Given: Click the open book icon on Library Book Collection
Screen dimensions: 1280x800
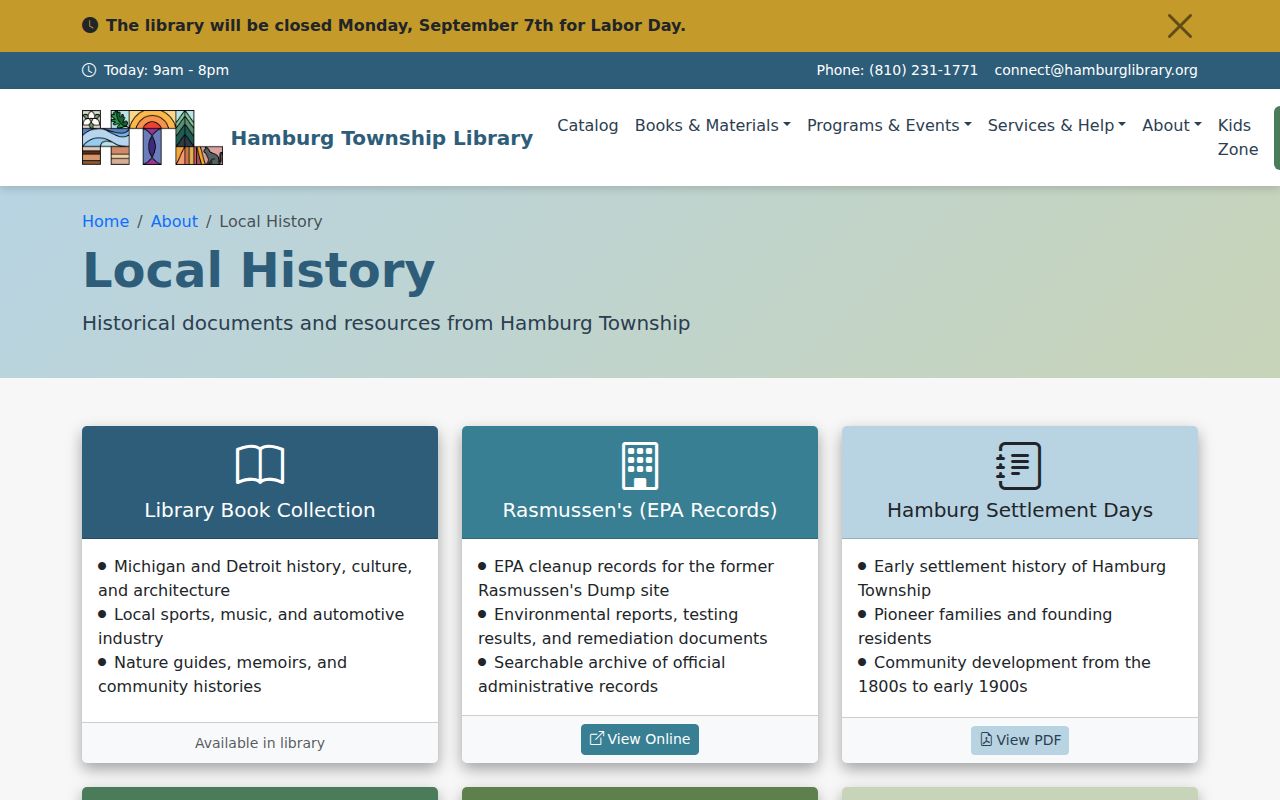Looking at the screenshot, I should (260, 465).
